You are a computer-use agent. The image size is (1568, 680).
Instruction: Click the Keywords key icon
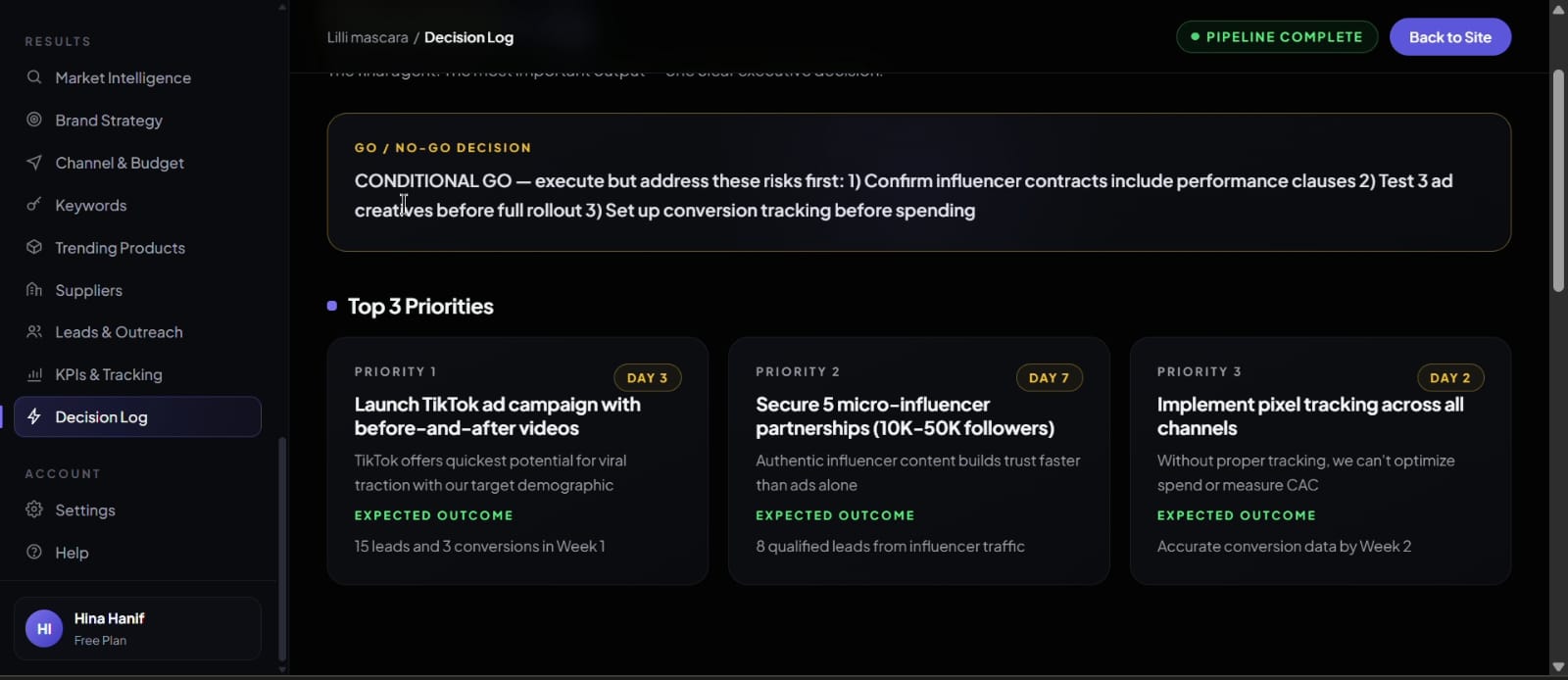point(34,205)
